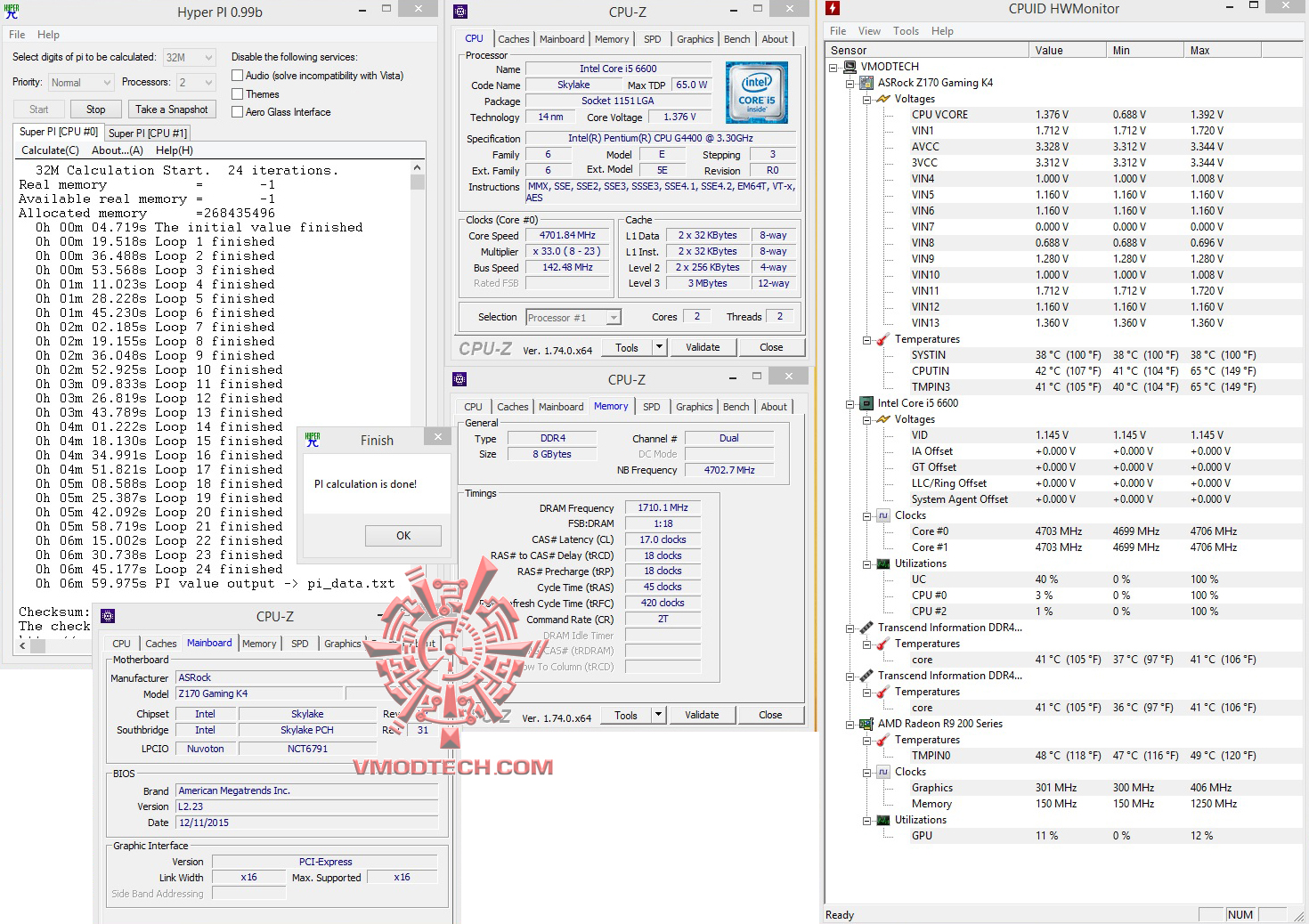Viewport: 1309px width, 924px height.
Task: Click the DRAM Frequency value 1710.1 MHz
Action: click(663, 507)
